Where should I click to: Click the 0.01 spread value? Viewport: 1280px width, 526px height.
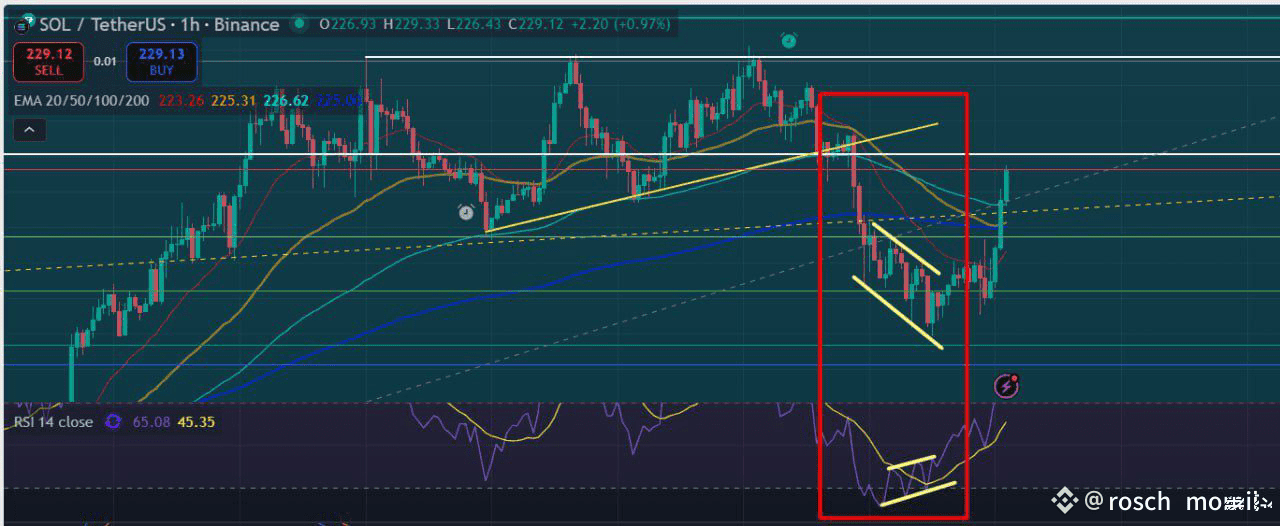(104, 61)
